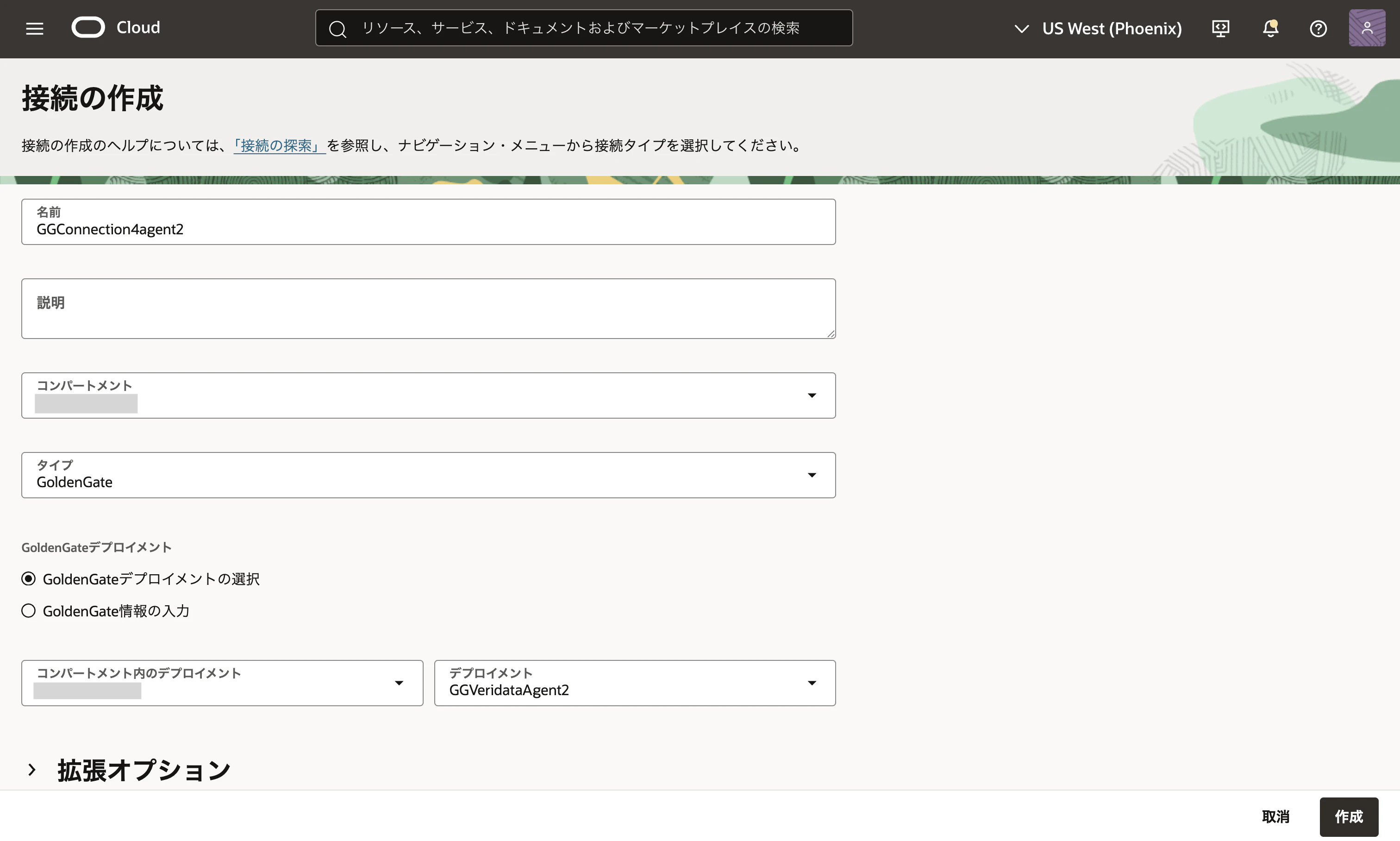Screen dimensions: 1400x841
Task: Open the help question mark icon
Action: pyautogui.click(x=1318, y=28)
